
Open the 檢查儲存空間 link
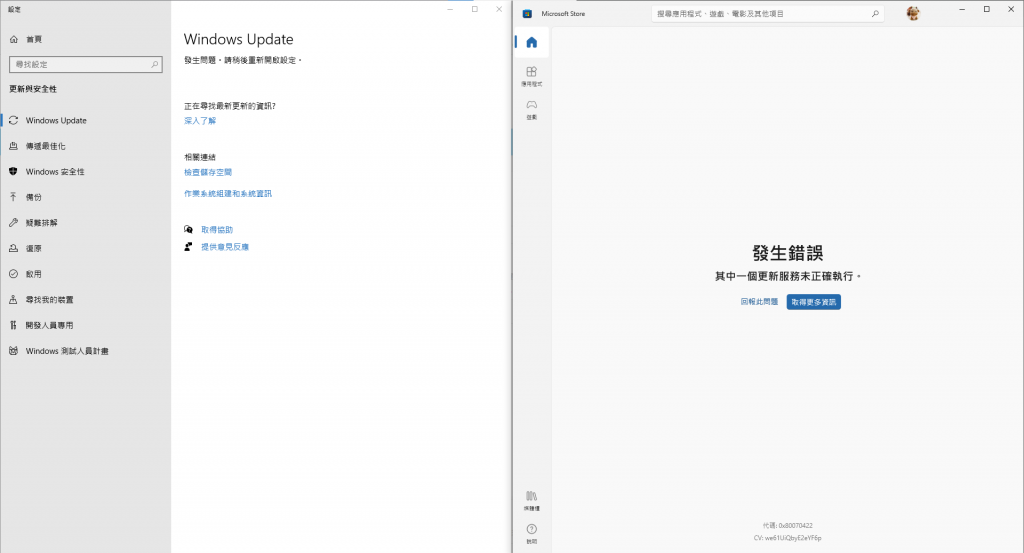pyautogui.click(x=208, y=172)
